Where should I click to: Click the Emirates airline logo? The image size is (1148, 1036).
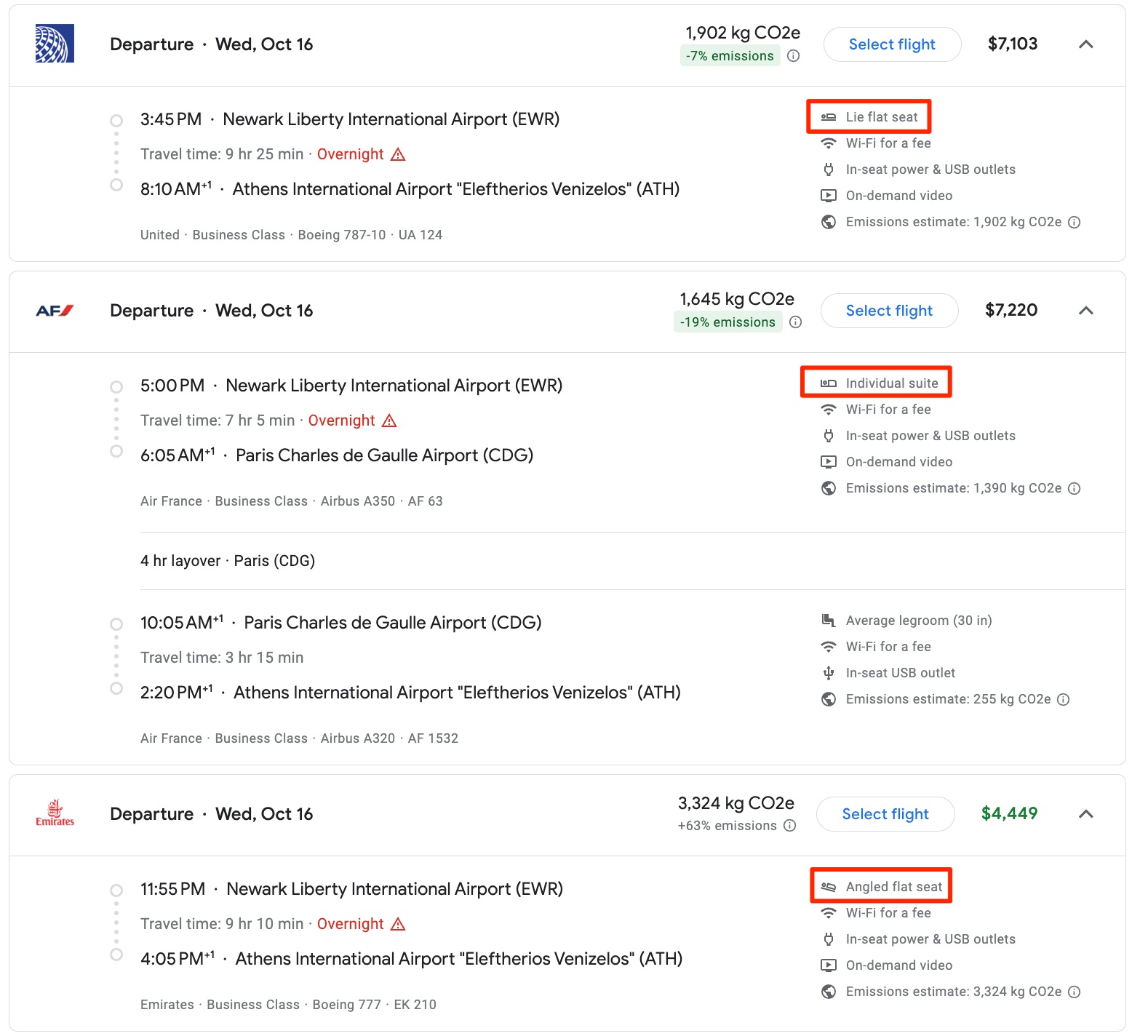(55, 813)
